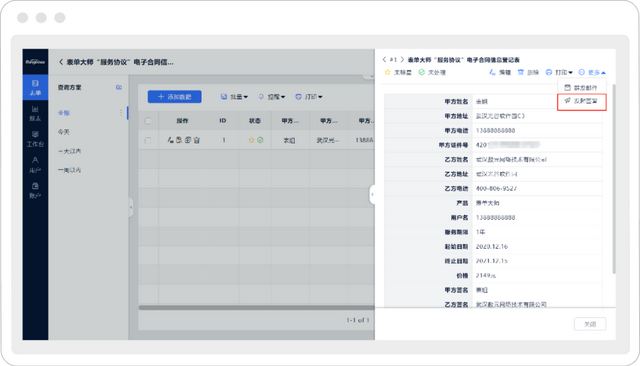Toggle the star icon in row 1 status
The width and height of the screenshot is (640, 366).
pos(251,140)
